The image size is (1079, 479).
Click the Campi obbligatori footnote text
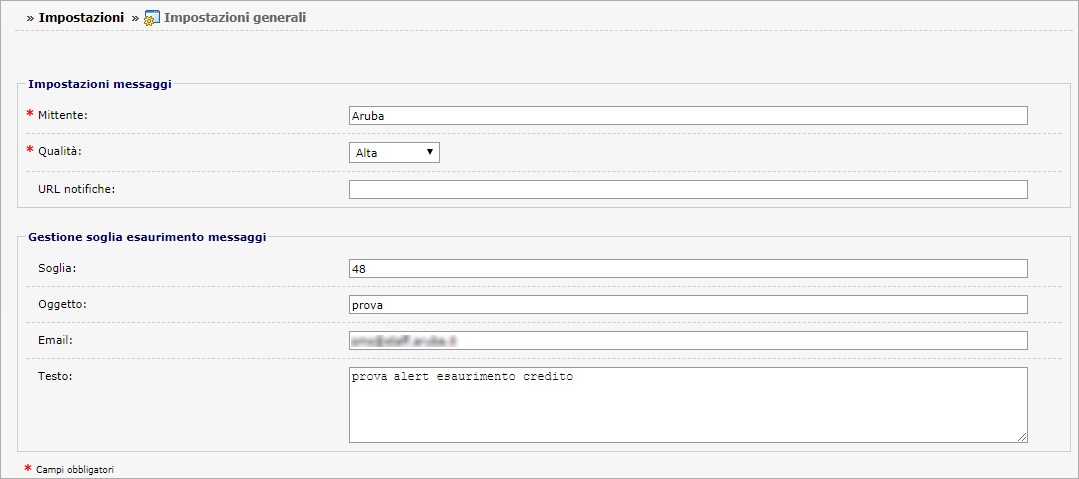click(x=76, y=470)
